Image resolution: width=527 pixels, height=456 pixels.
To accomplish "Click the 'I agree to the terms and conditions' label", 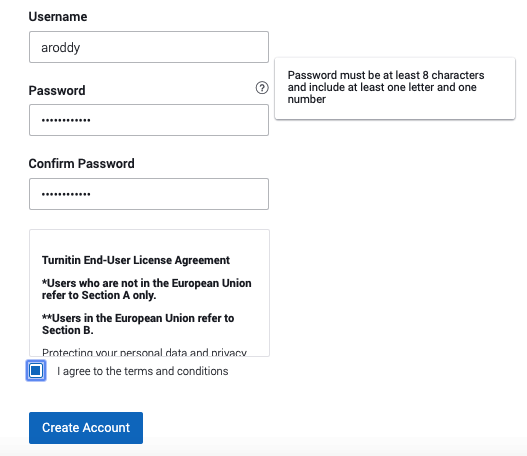I will pos(143,371).
